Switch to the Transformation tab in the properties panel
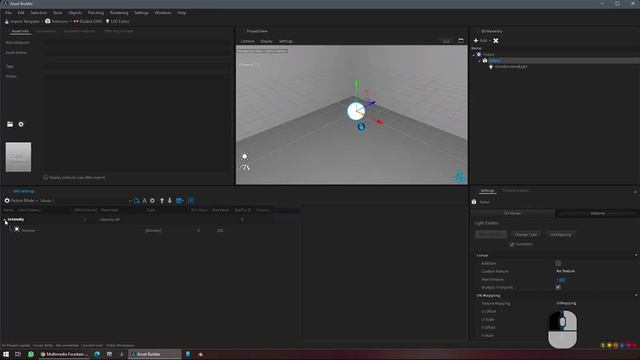This screenshot has height=360, width=640. pyautogui.click(x=515, y=191)
